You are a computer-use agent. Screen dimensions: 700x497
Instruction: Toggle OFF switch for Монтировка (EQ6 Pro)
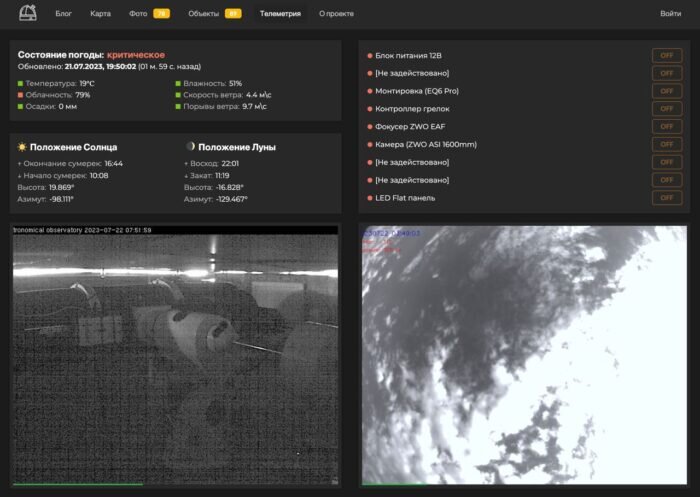667,91
